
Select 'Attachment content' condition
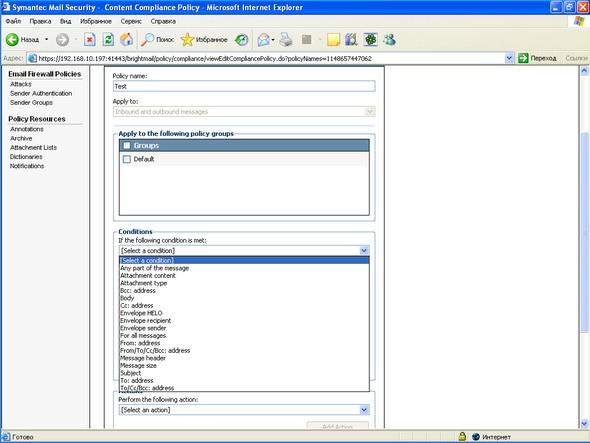pyautogui.click(x=244, y=276)
